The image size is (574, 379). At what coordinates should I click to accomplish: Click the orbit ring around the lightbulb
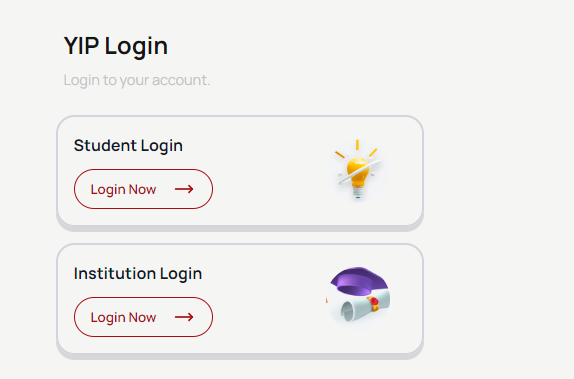(359, 172)
